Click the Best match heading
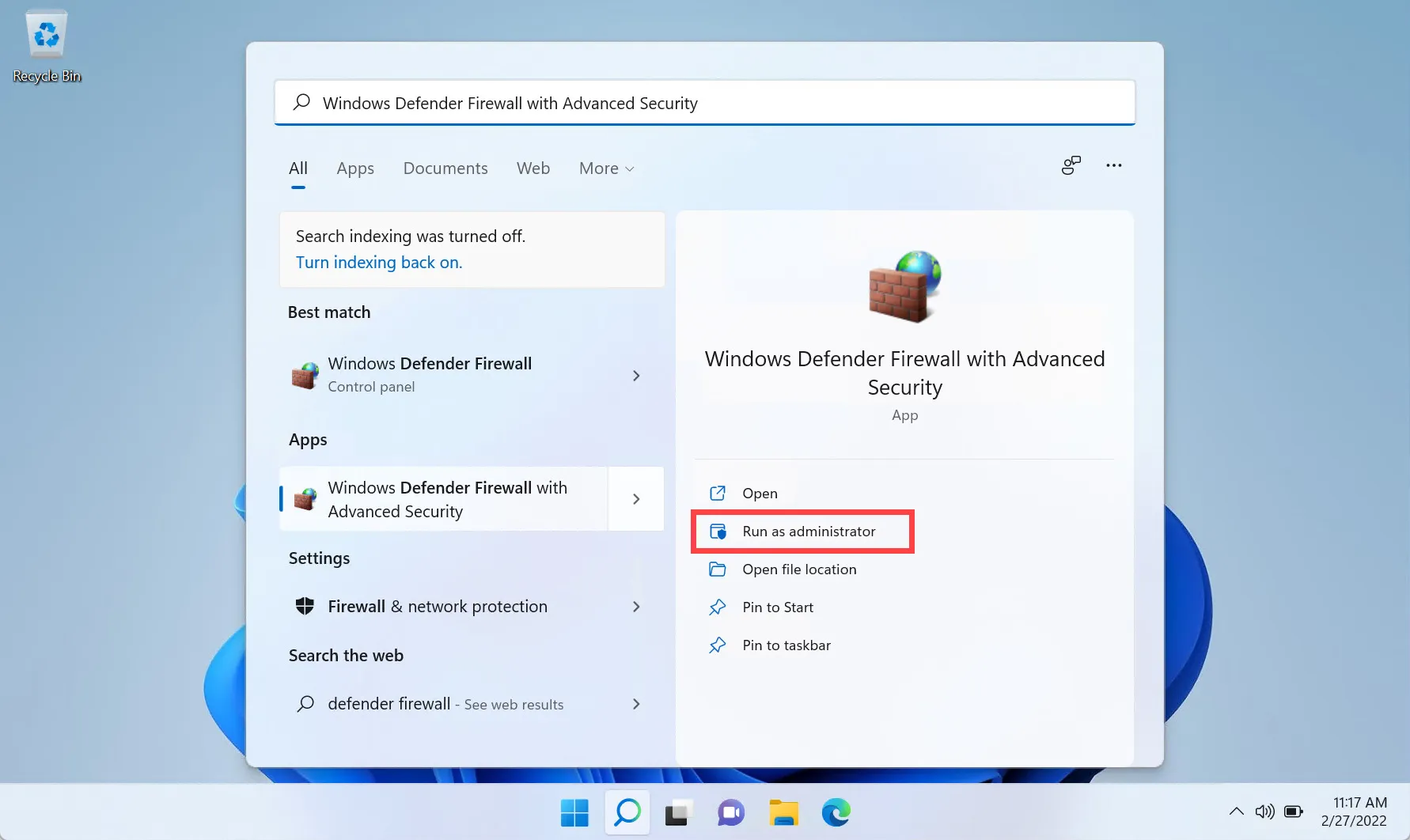The image size is (1410, 840). (329, 312)
